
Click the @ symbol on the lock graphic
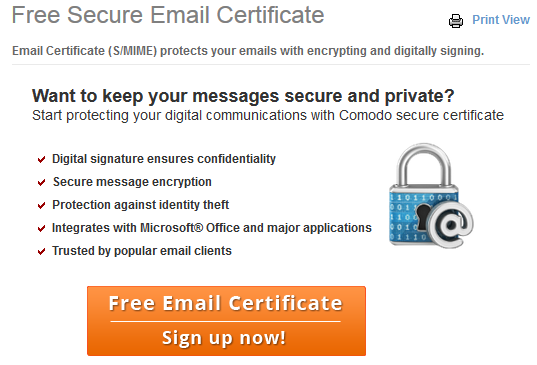[451, 225]
